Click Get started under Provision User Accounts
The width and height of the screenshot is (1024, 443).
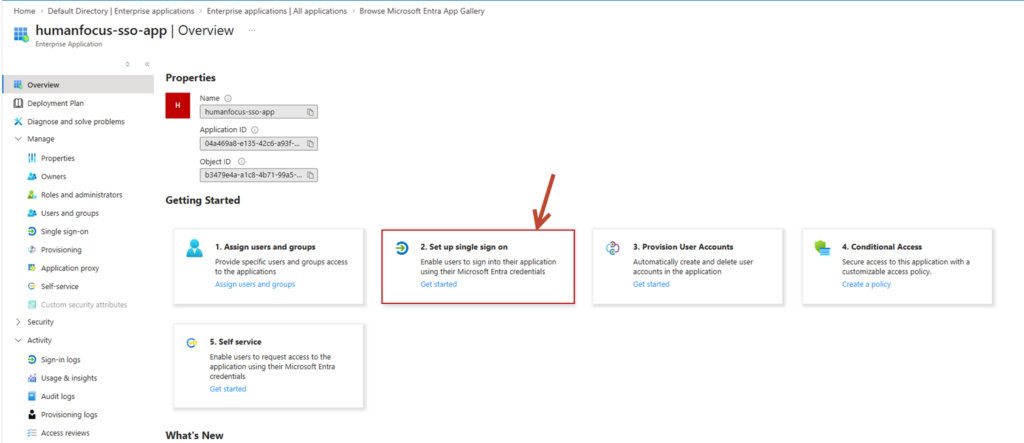(x=651, y=284)
